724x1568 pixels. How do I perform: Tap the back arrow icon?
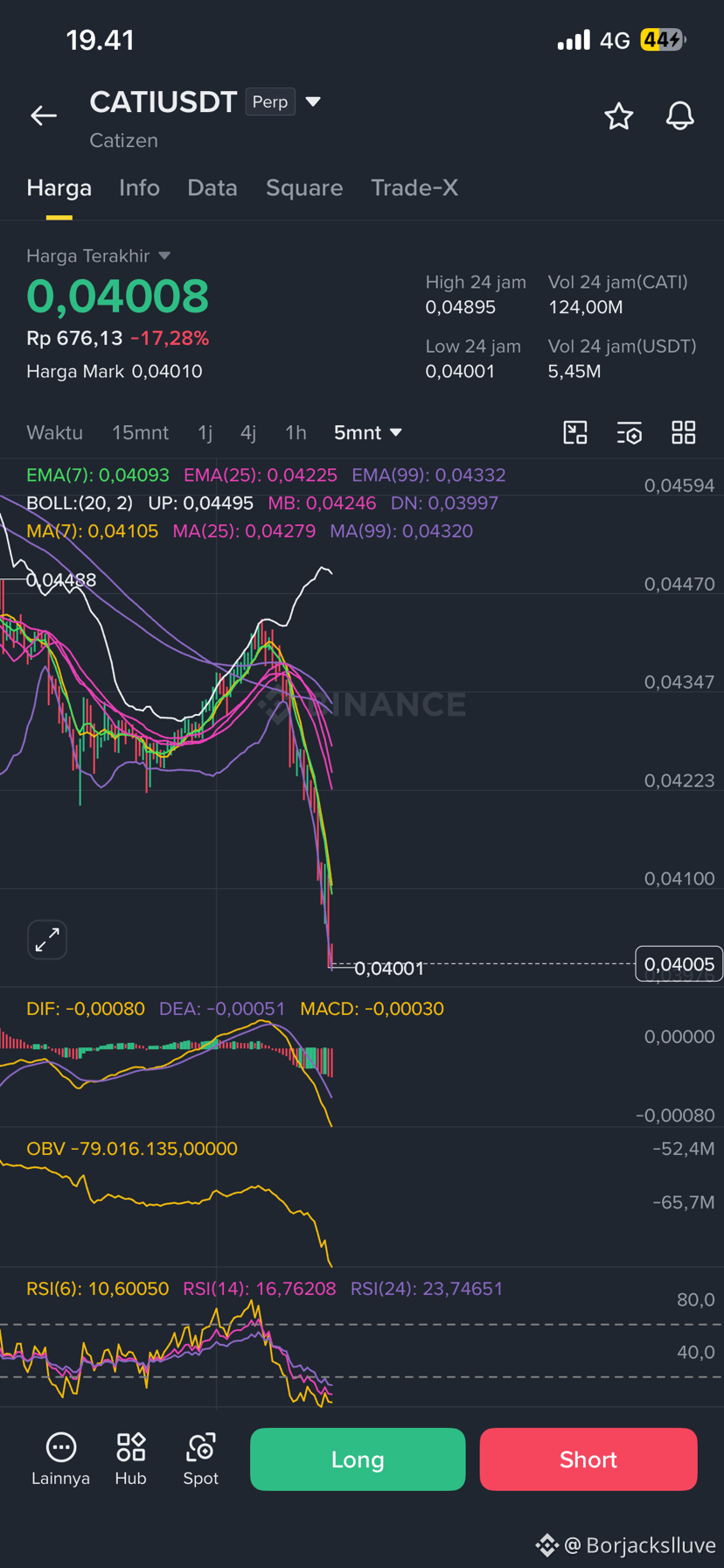[44, 115]
